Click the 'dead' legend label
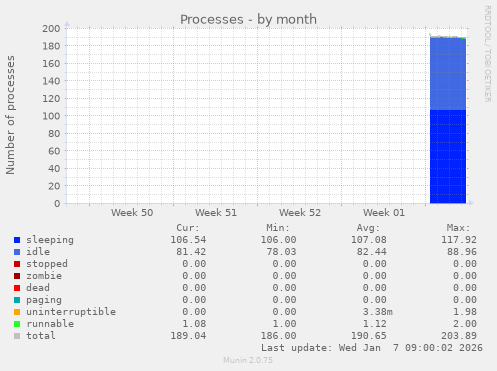The width and height of the screenshot is (497, 371). point(38,288)
